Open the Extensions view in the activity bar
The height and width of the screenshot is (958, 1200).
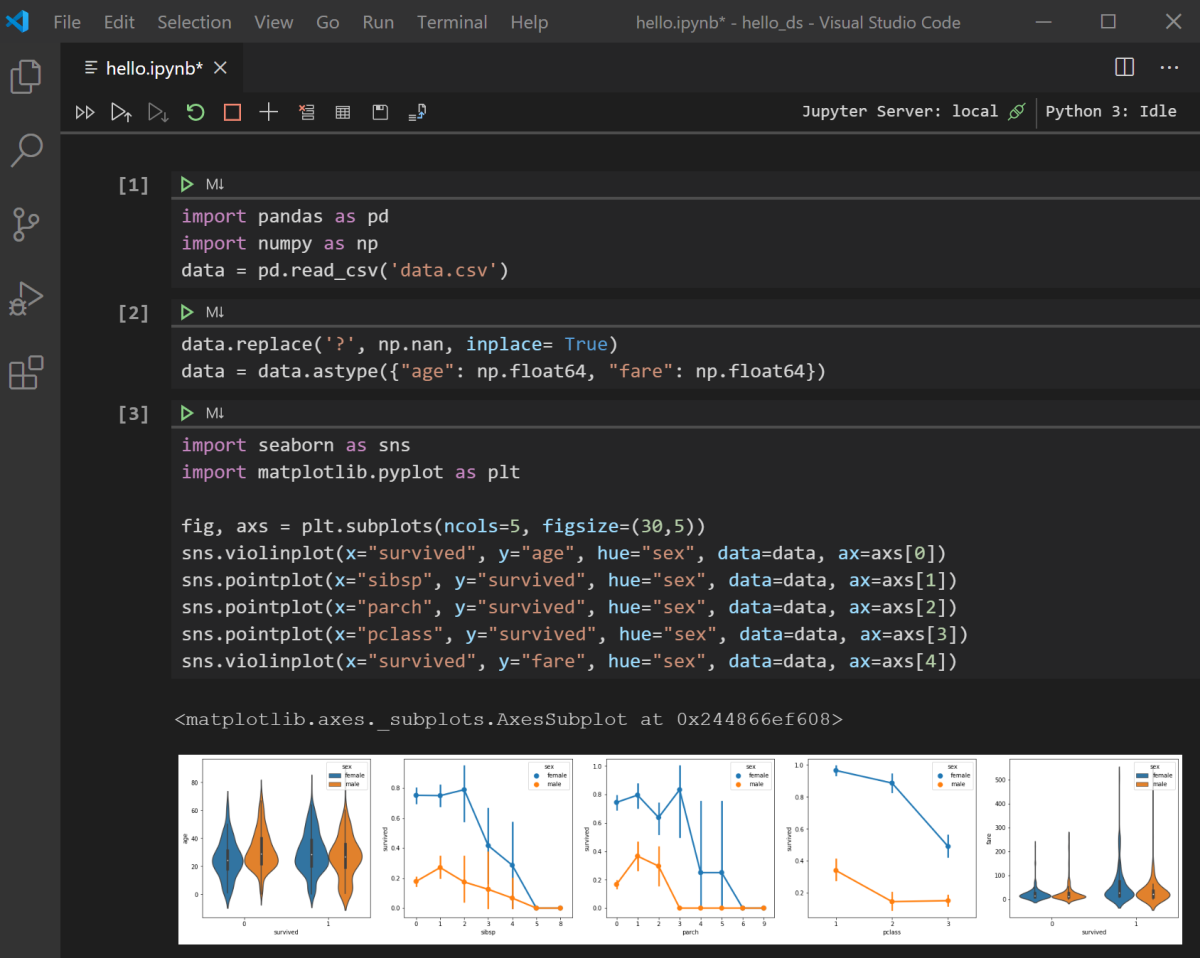[x=26, y=373]
